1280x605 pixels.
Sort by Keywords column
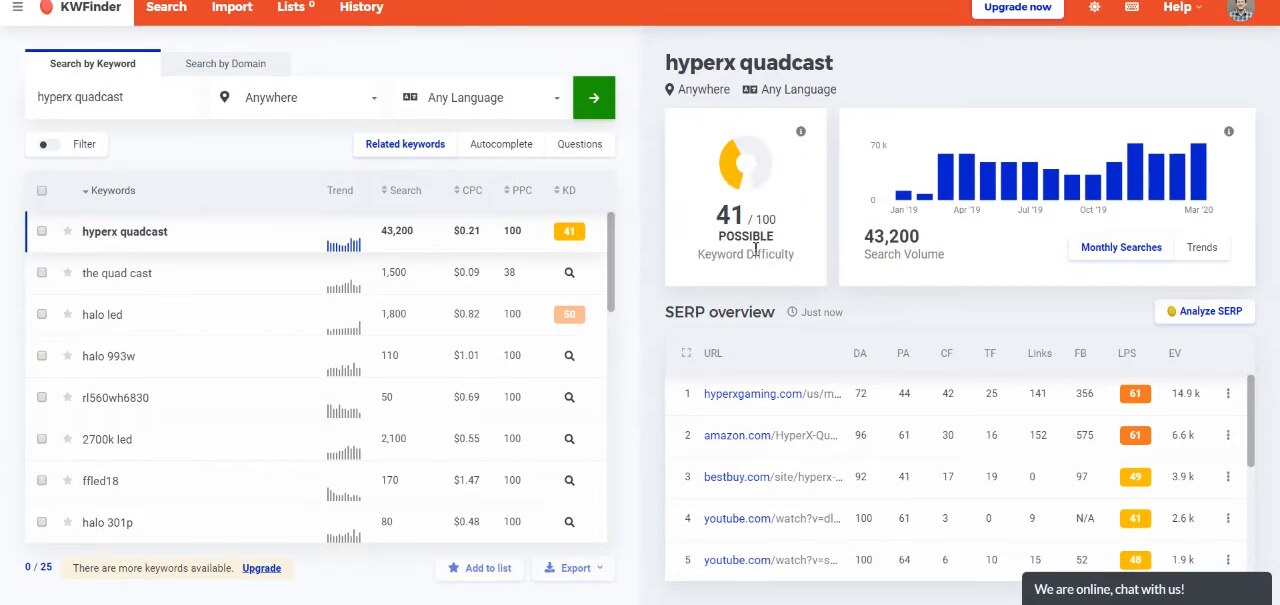tap(108, 190)
